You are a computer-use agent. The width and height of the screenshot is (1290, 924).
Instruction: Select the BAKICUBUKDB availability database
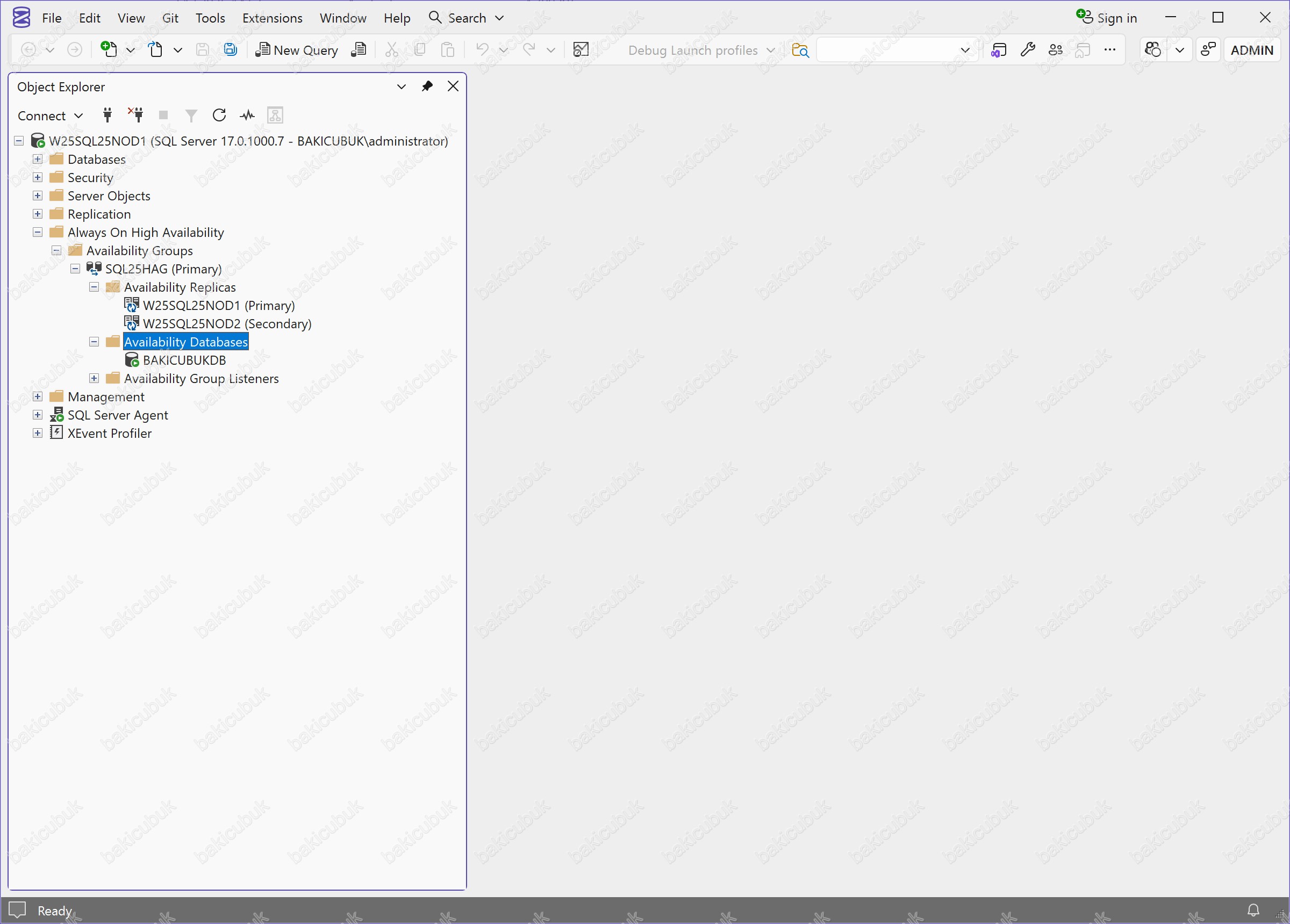point(184,360)
